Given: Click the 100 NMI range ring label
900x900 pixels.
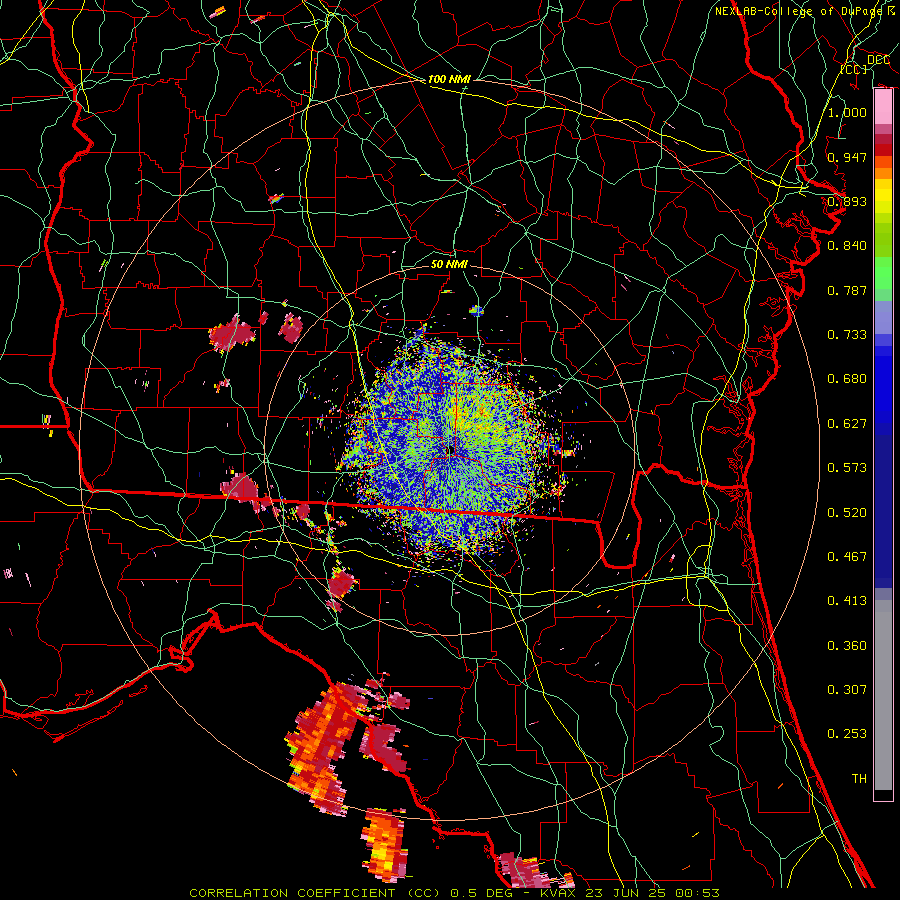Looking at the screenshot, I should point(449,79).
